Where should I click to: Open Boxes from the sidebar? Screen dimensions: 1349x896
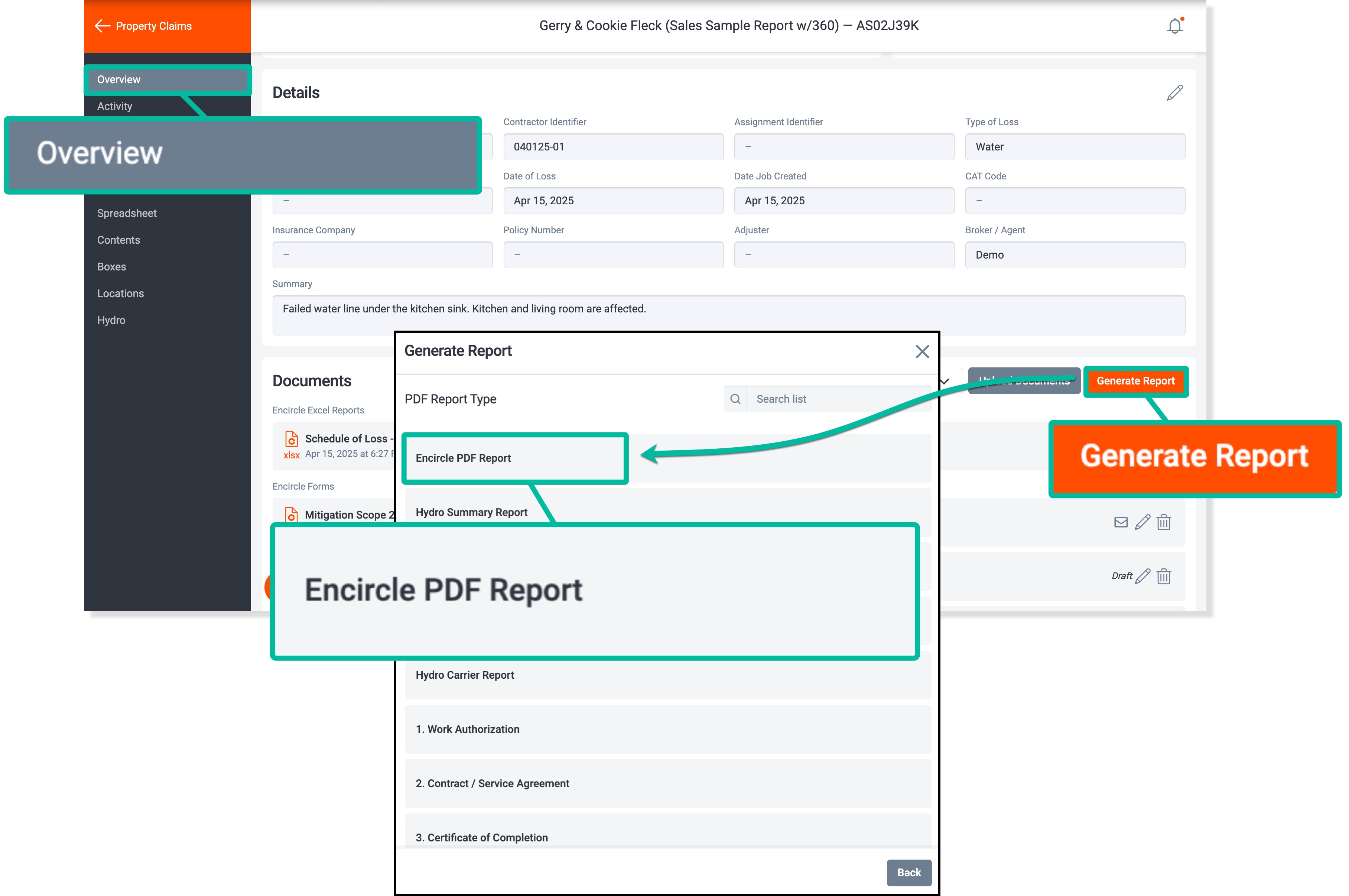click(x=111, y=267)
